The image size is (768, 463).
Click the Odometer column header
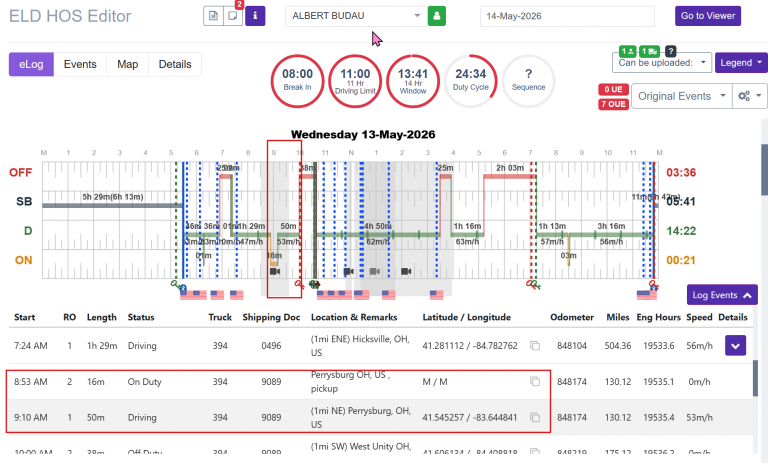coord(572,317)
